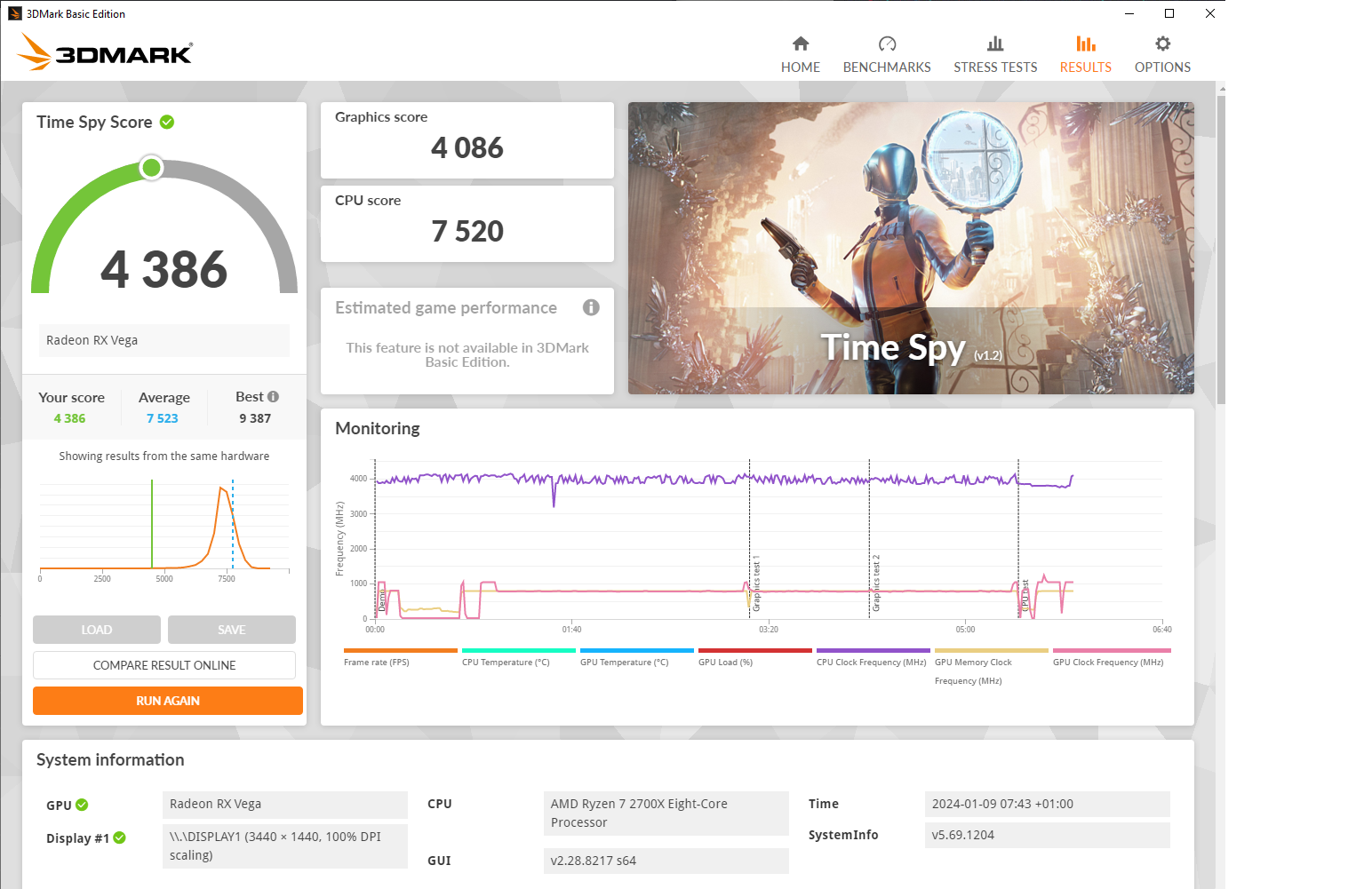Click Estimated game performance info icon
The image size is (1372, 889).
[x=591, y=307]
